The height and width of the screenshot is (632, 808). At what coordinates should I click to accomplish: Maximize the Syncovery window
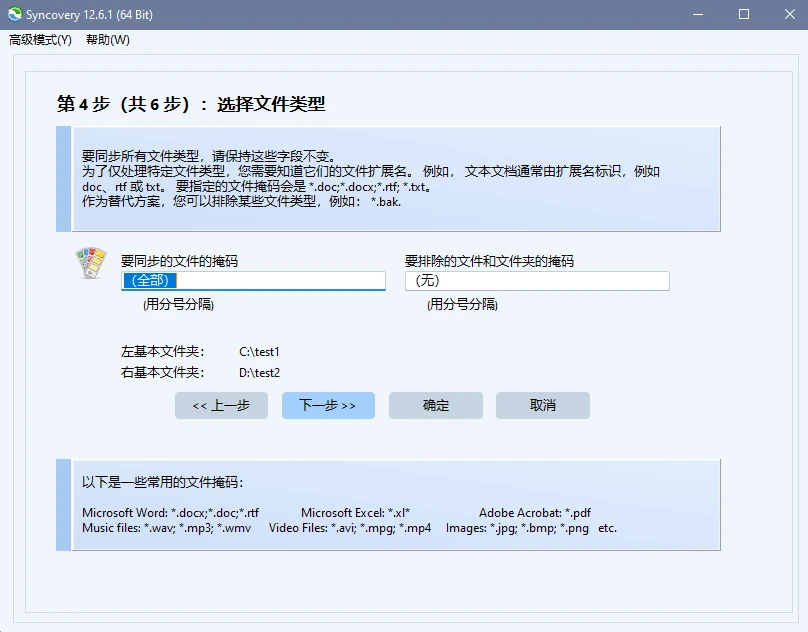(x=744, y=14)
